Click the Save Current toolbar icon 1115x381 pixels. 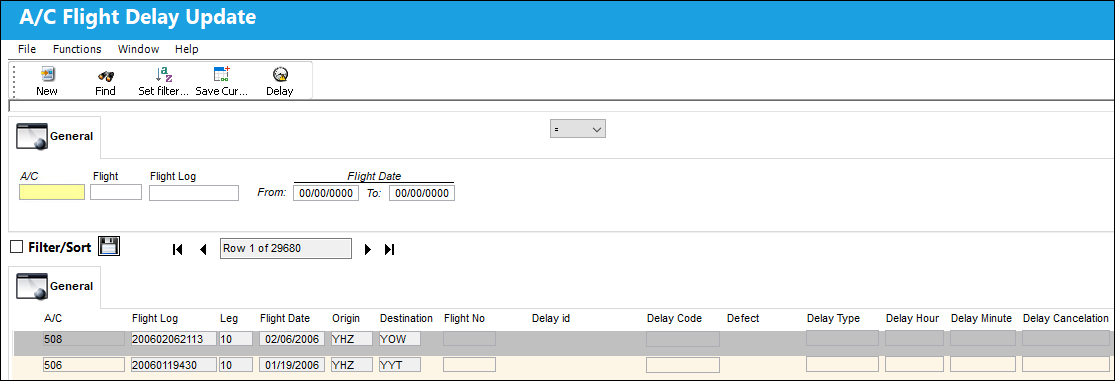[x=222, y=75]
